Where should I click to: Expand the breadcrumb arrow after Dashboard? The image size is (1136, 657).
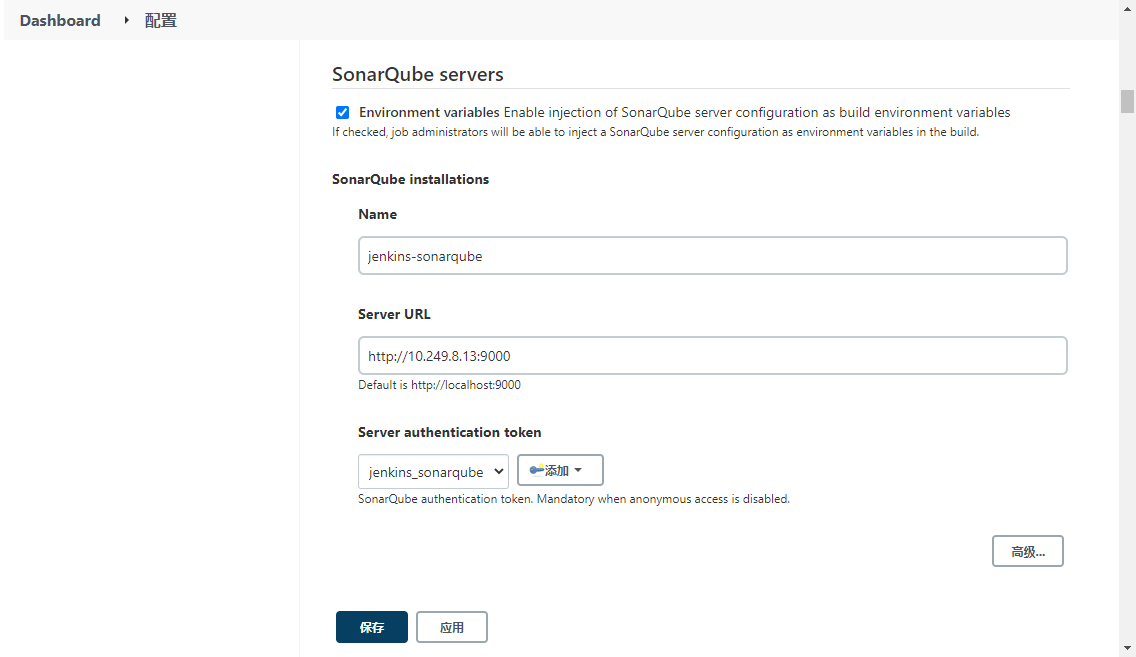point(126,20)
